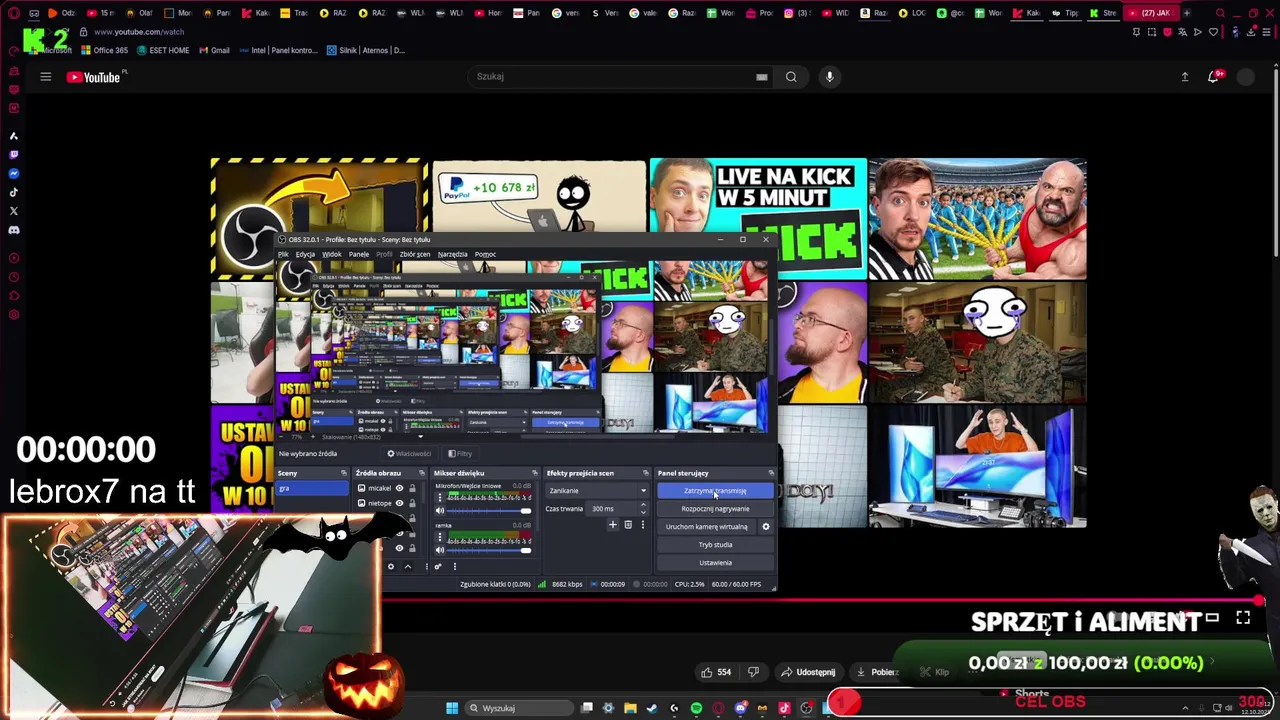Open the Opera sidebar Aria AI icon
1280x720 pixels.
tap(13, 136)
